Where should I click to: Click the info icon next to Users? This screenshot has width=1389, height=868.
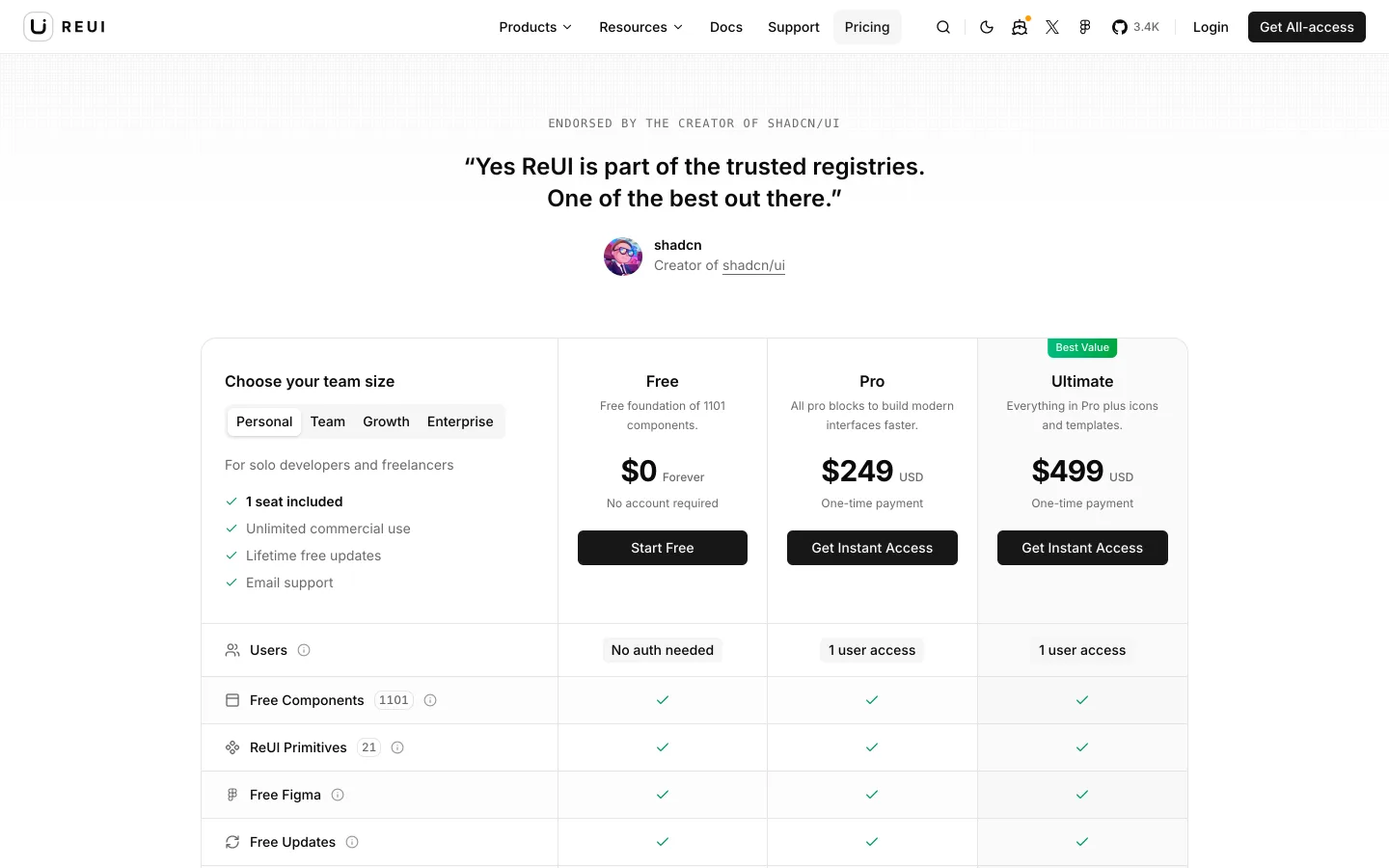(304, 650)
